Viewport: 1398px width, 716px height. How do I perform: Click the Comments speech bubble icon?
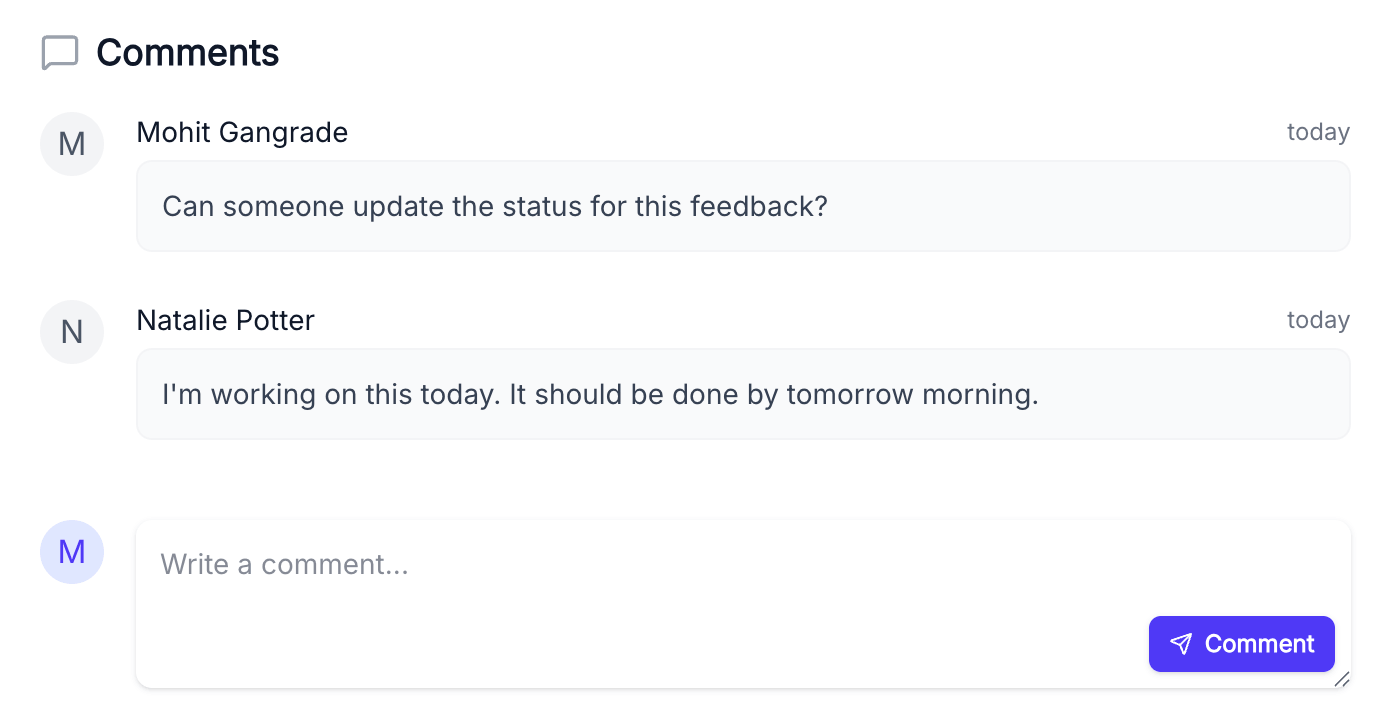coord(60,53)
